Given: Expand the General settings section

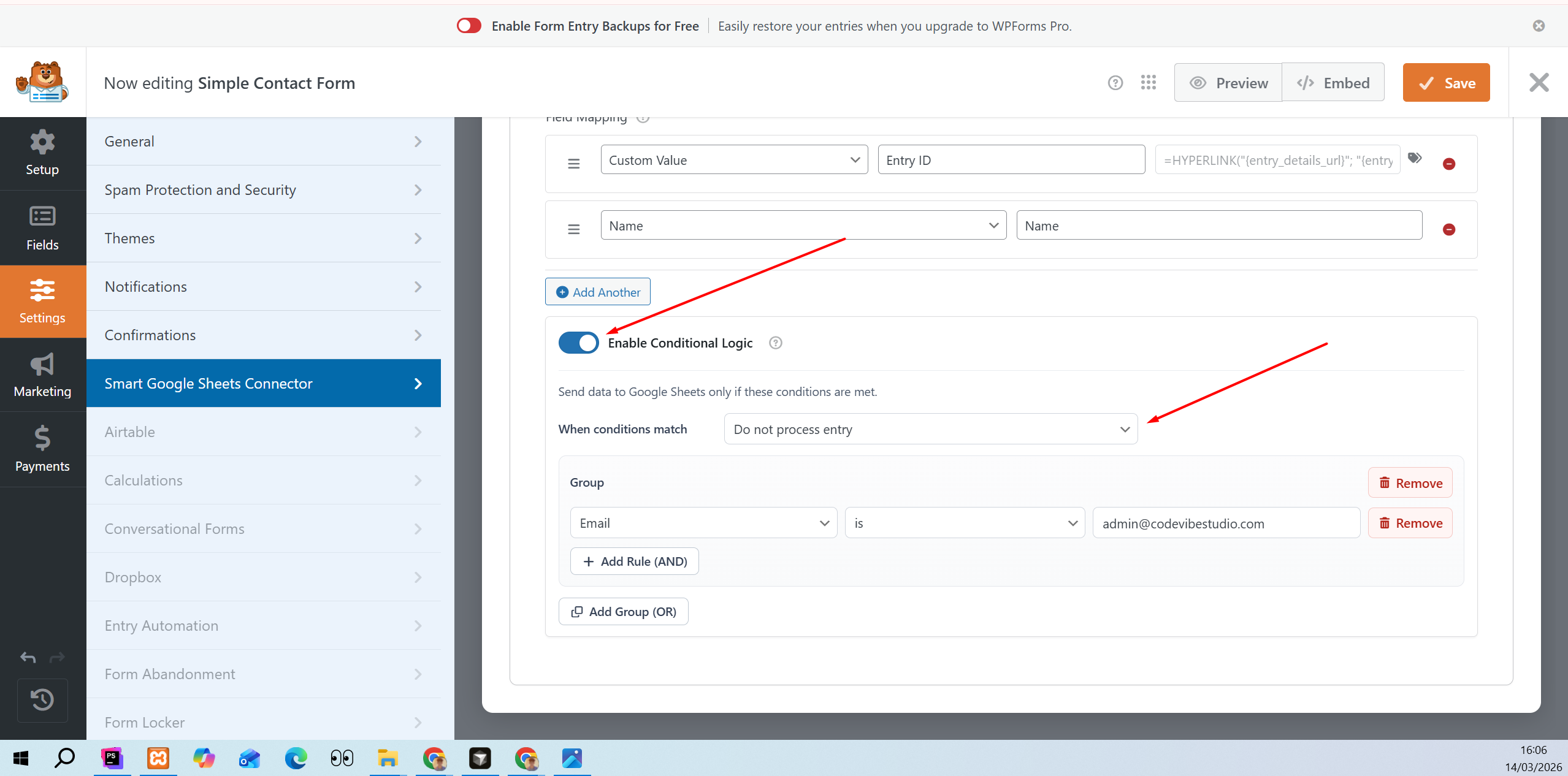Looking at the screenshot, I should pyautogui.click(x=264, y=142).
